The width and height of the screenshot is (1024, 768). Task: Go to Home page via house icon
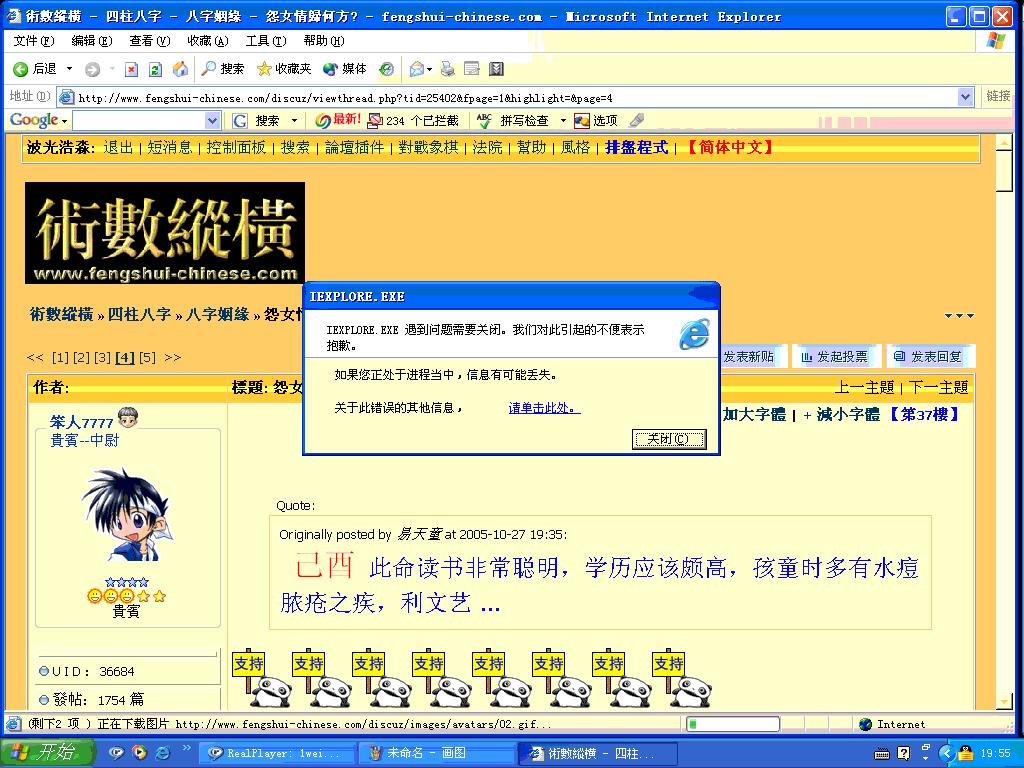point(180,69)
